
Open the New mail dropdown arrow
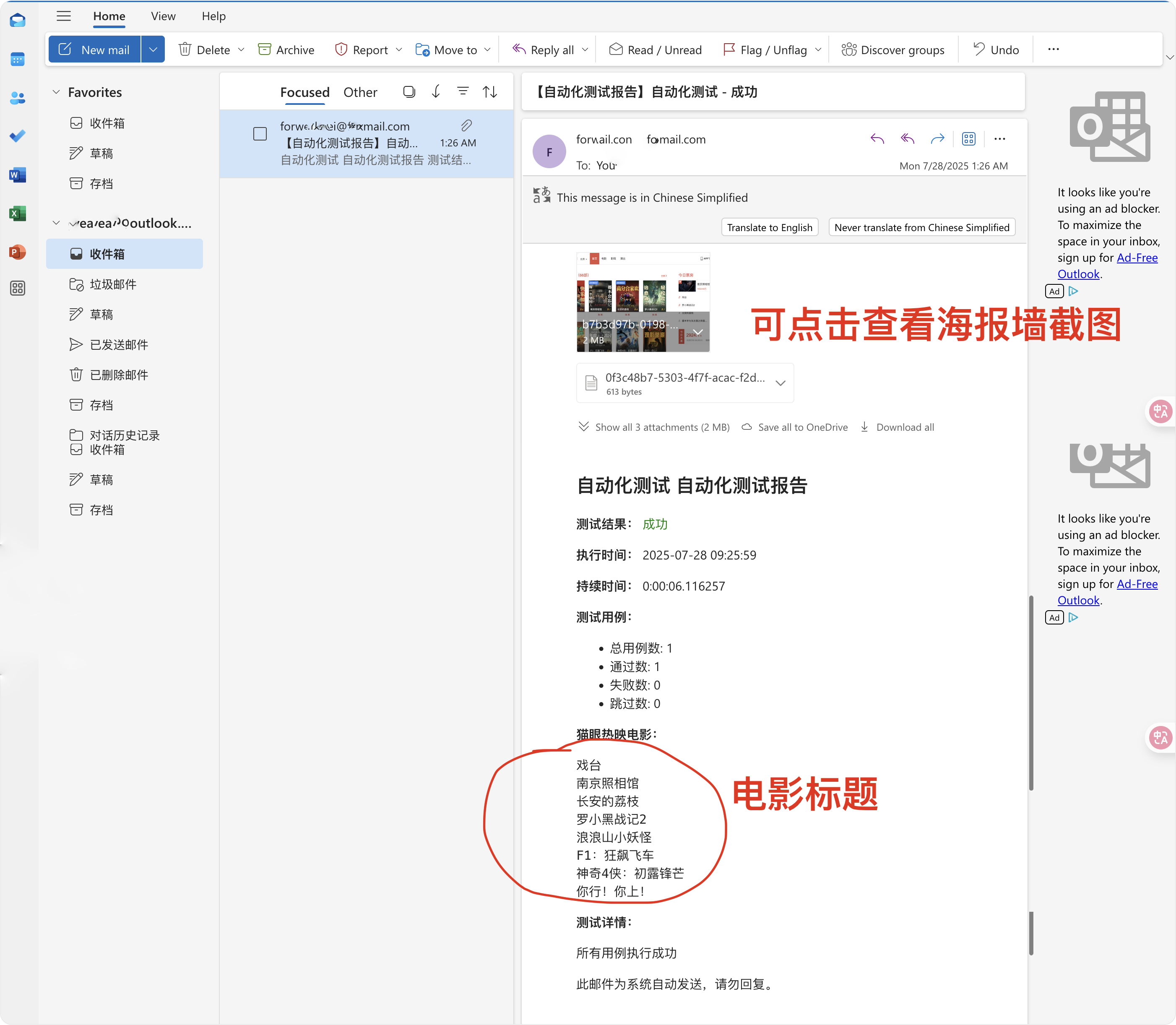pos(153,50)
